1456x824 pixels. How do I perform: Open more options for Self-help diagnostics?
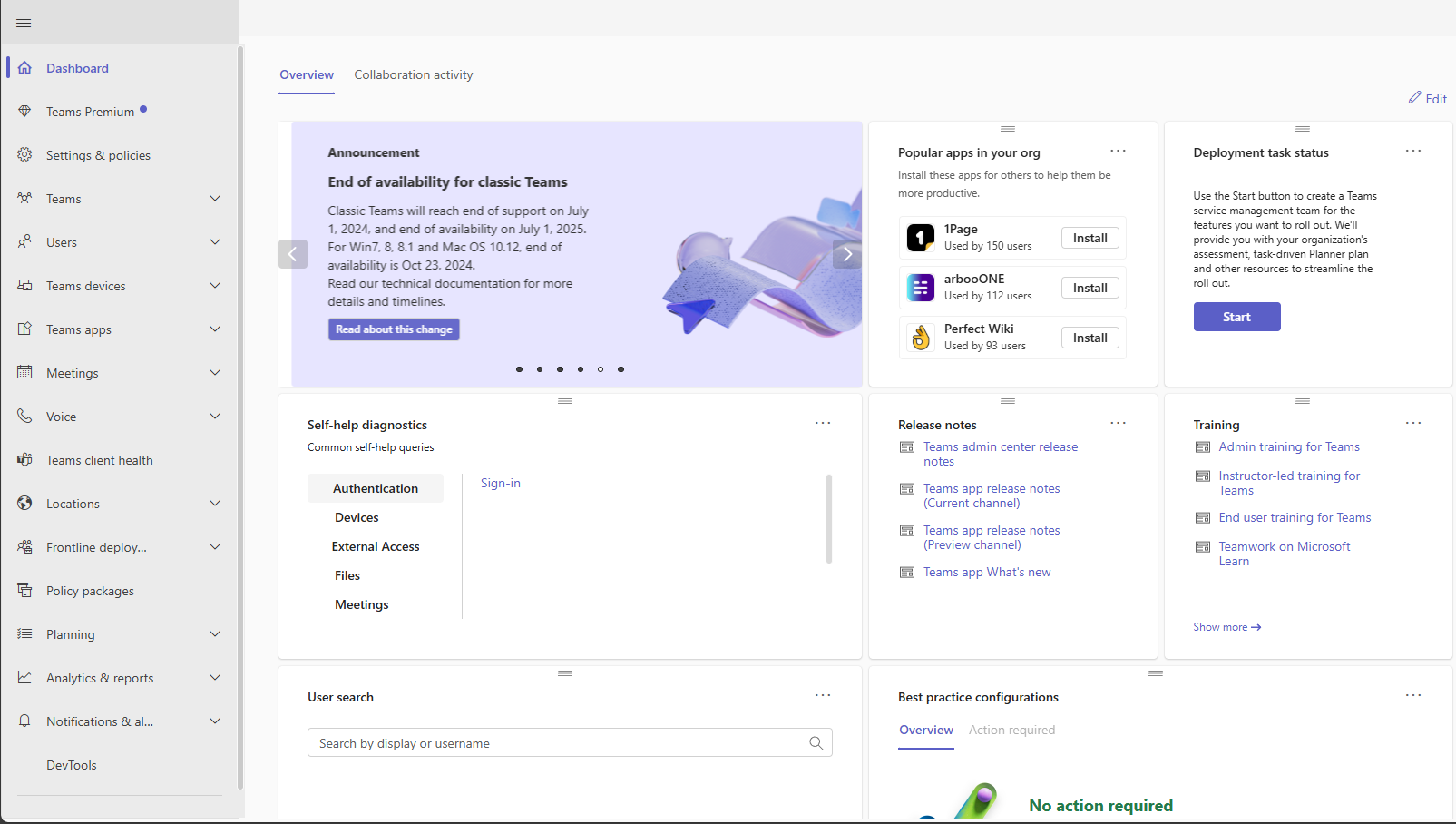point(823,424)
